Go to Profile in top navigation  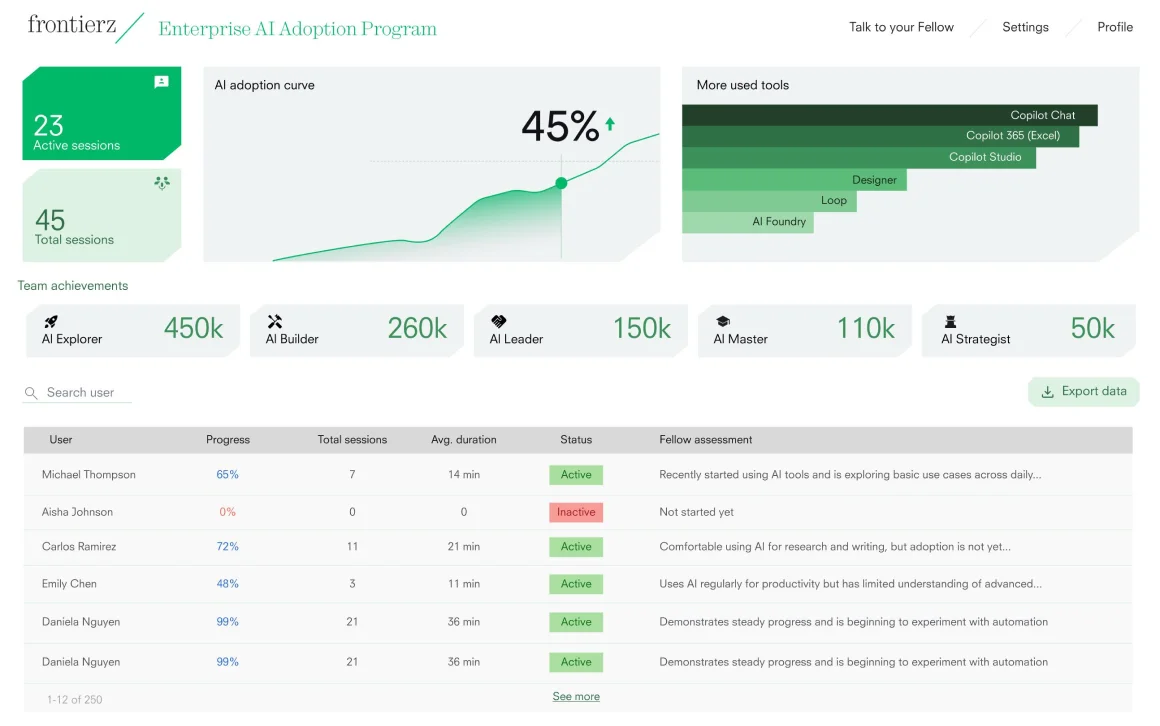[1114, 27]
